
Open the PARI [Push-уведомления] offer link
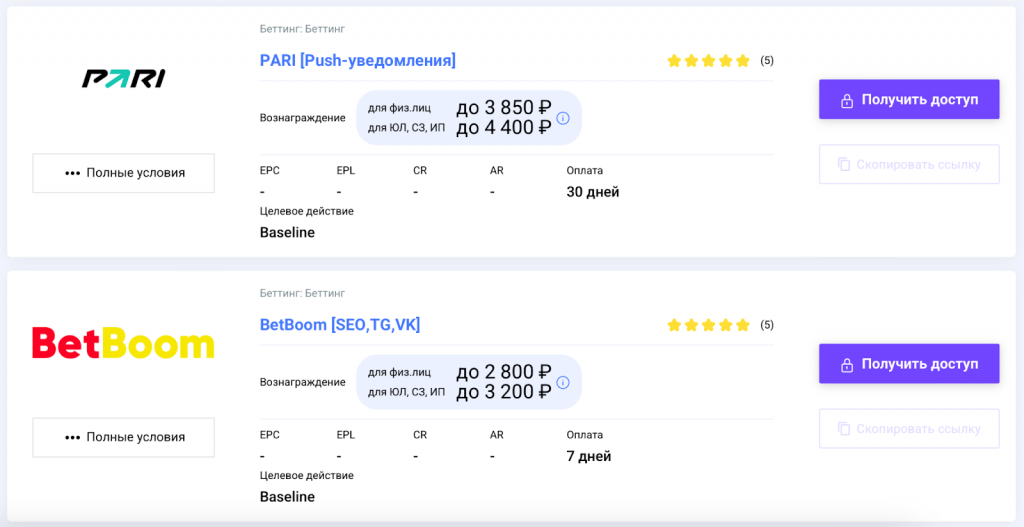357,61
